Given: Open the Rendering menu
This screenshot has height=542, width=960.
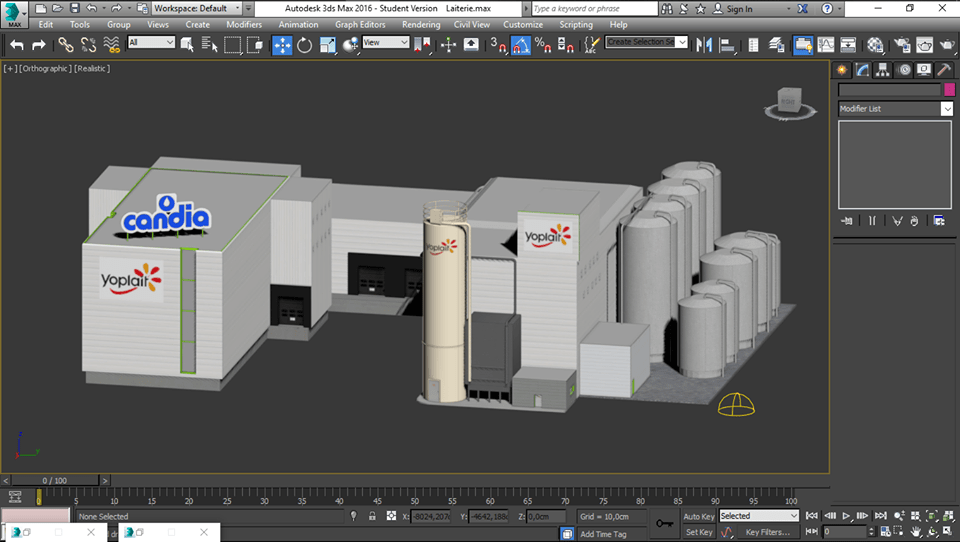Looking at the screenshot, I should pos(420,24).
